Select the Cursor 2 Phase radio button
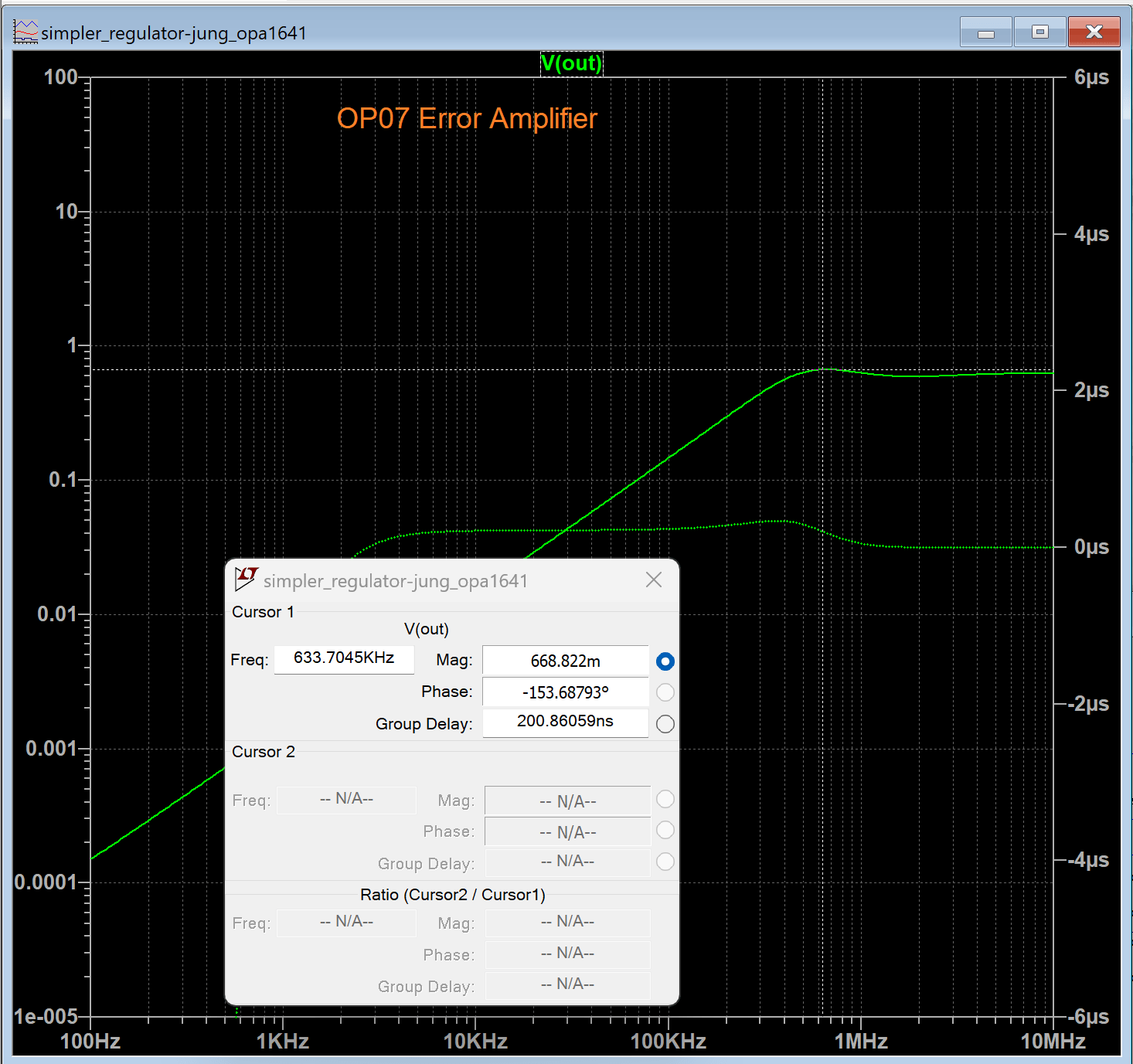Image resolution: width=1133 pixels, height=1064 pixels. tap(665, 830)
